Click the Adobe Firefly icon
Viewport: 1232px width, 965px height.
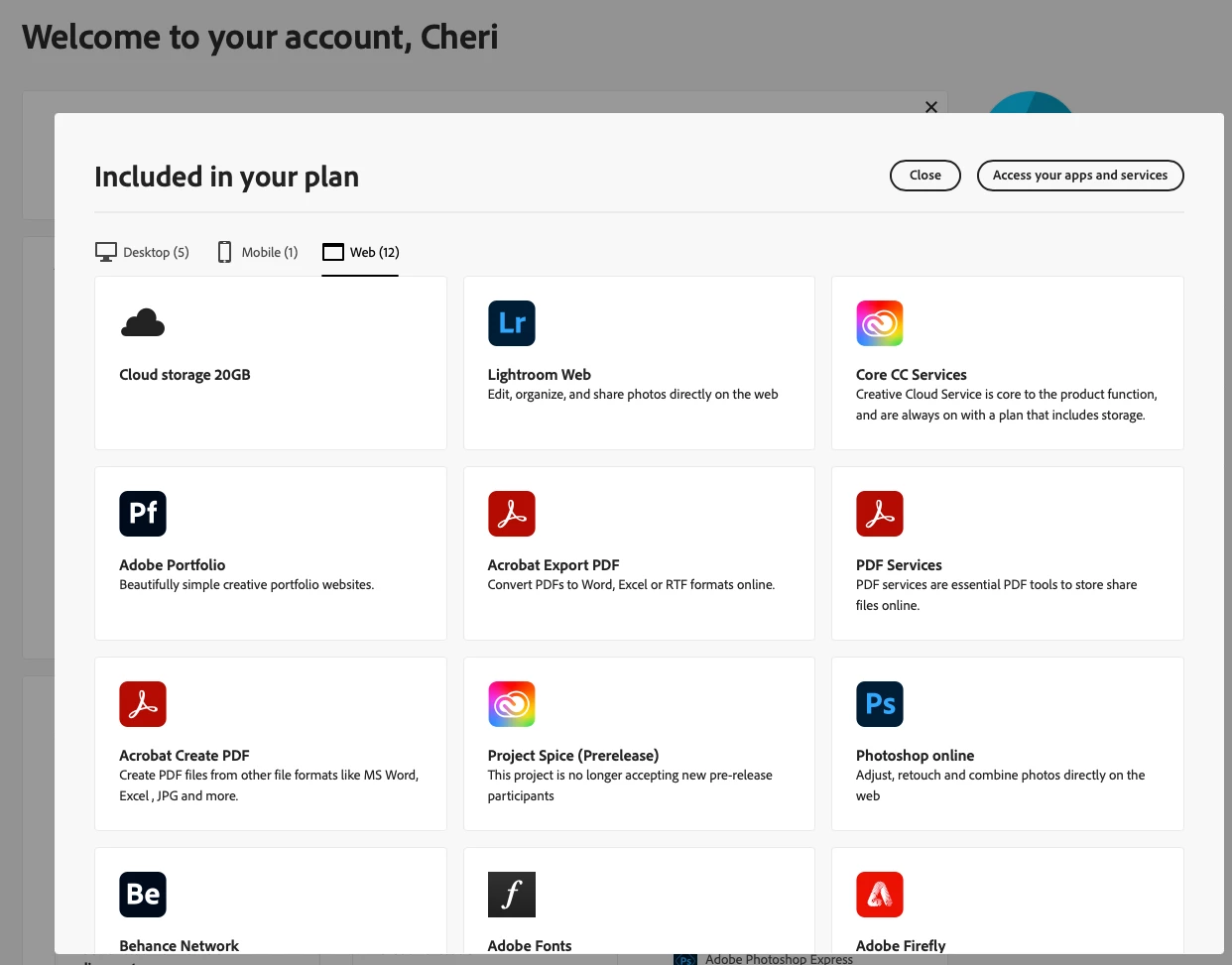click(880, 895)
